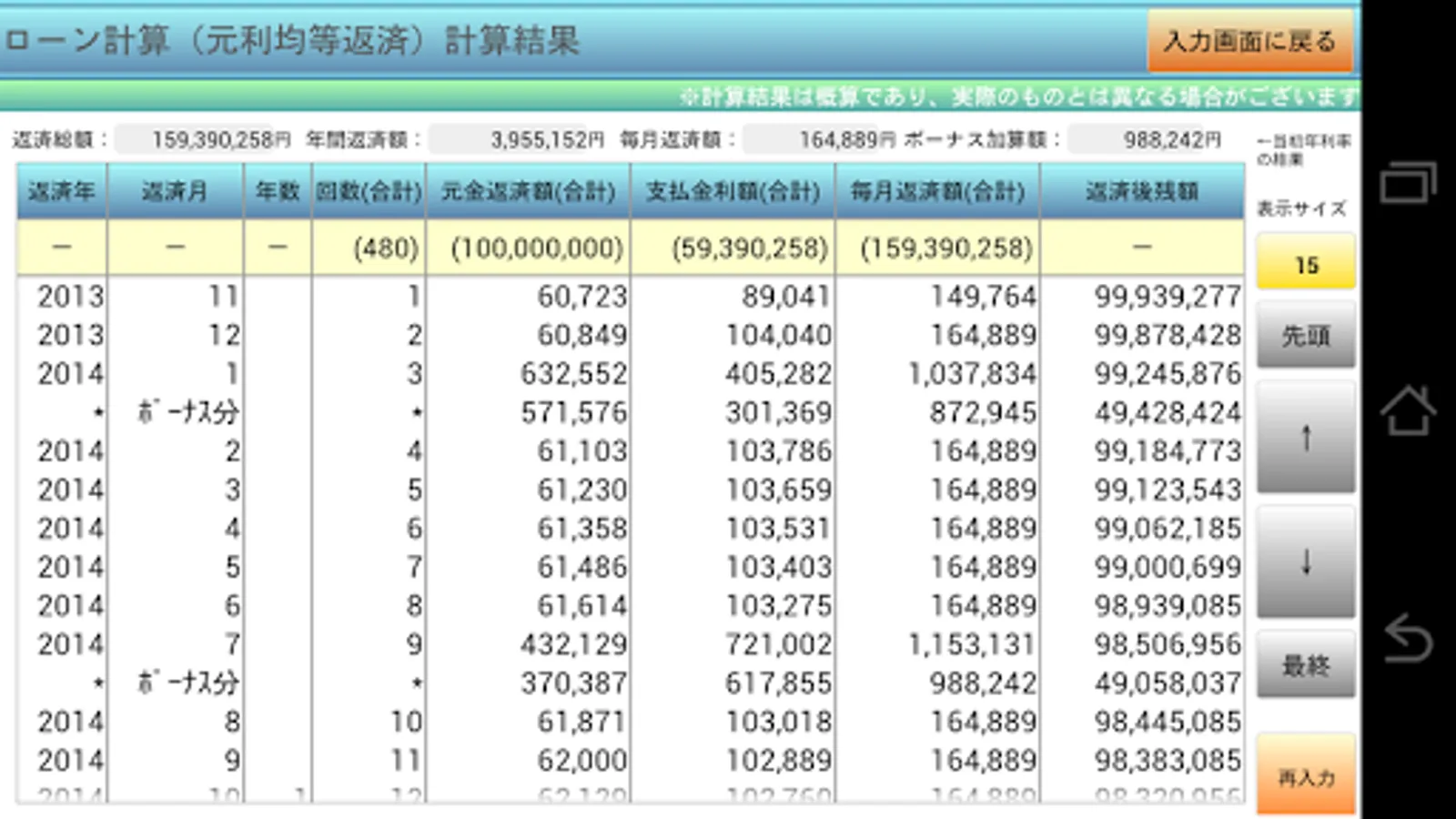Select the first ボーナス分 table row

(x=630, y=412)
